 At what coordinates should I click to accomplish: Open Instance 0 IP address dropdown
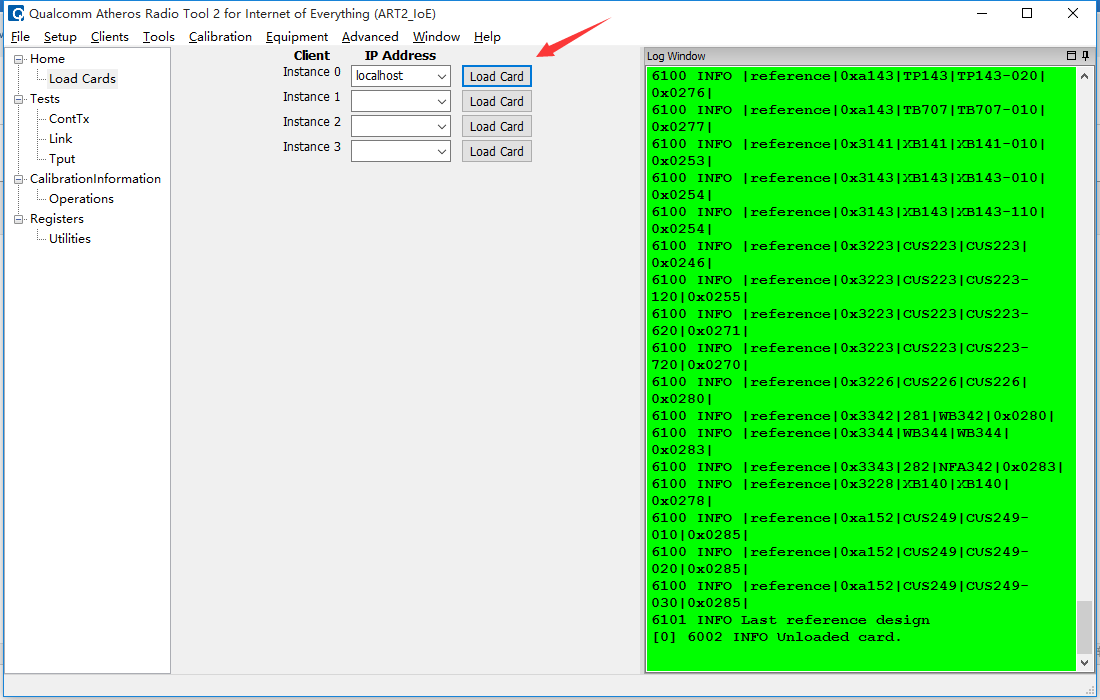441,76
